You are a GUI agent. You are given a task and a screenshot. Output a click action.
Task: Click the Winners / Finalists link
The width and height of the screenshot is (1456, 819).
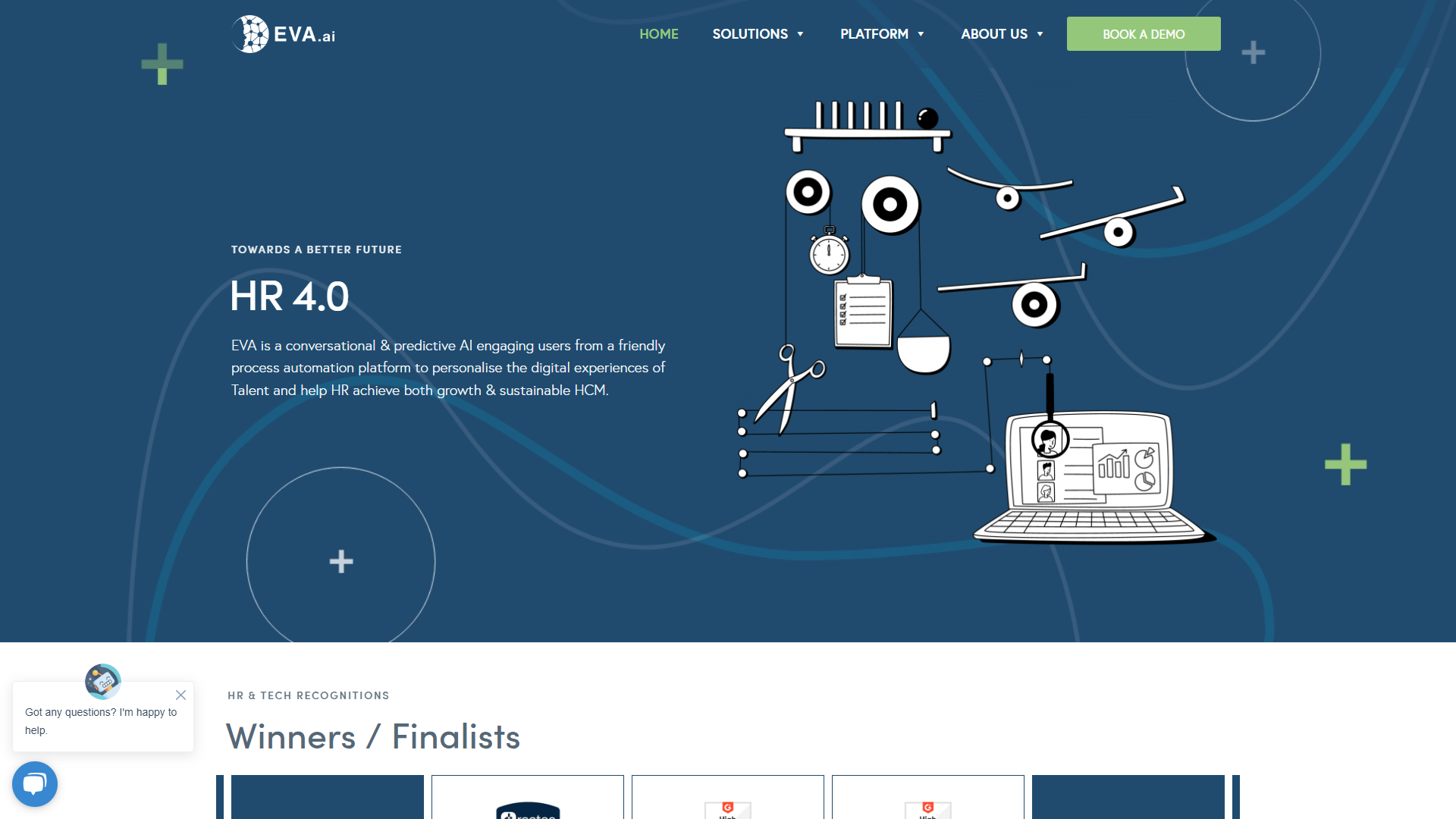[373, 733]
